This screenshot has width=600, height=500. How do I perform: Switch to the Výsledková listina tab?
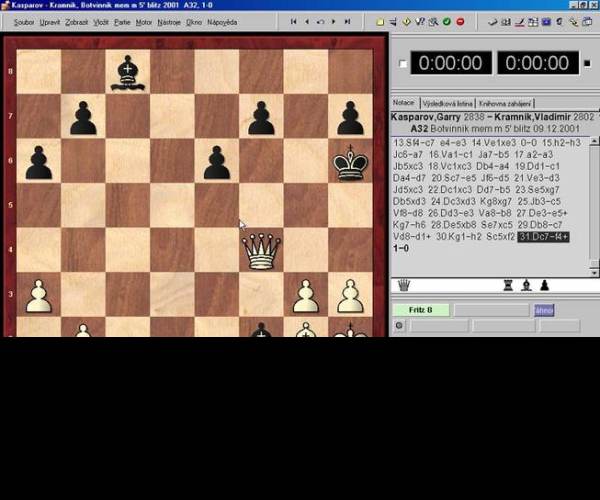tap(447, 104)
